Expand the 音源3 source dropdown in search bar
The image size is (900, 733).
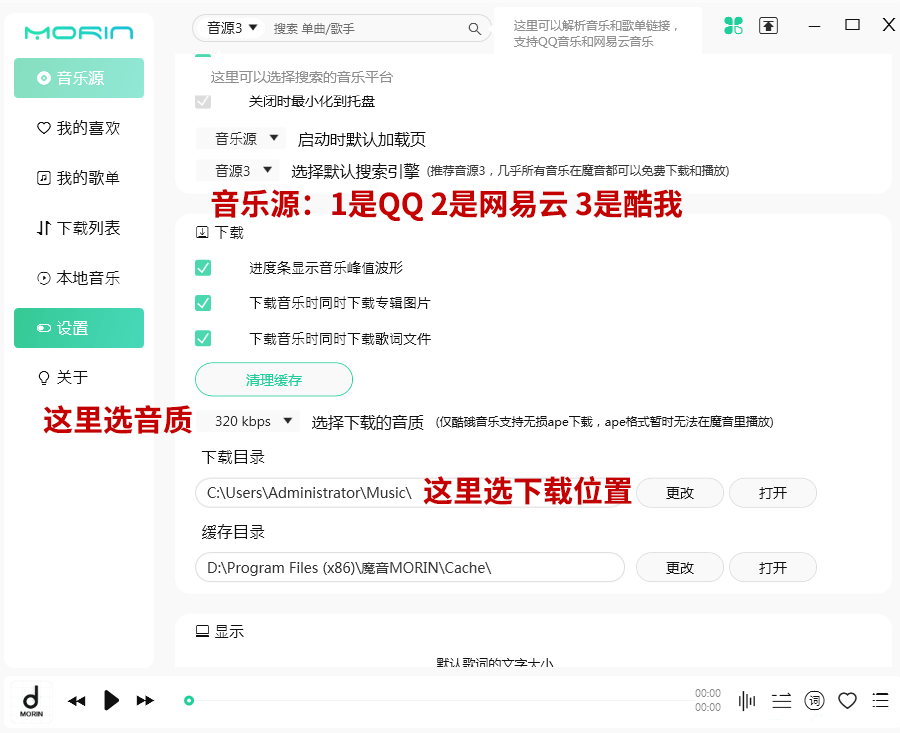232,28
